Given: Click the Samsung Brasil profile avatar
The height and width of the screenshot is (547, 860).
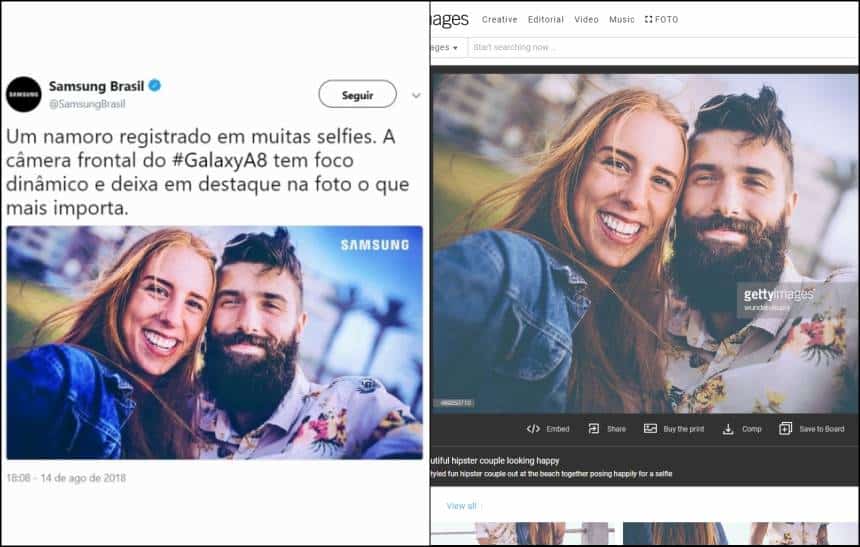Looking at the screenshot, I should click(x=24, y=94).
